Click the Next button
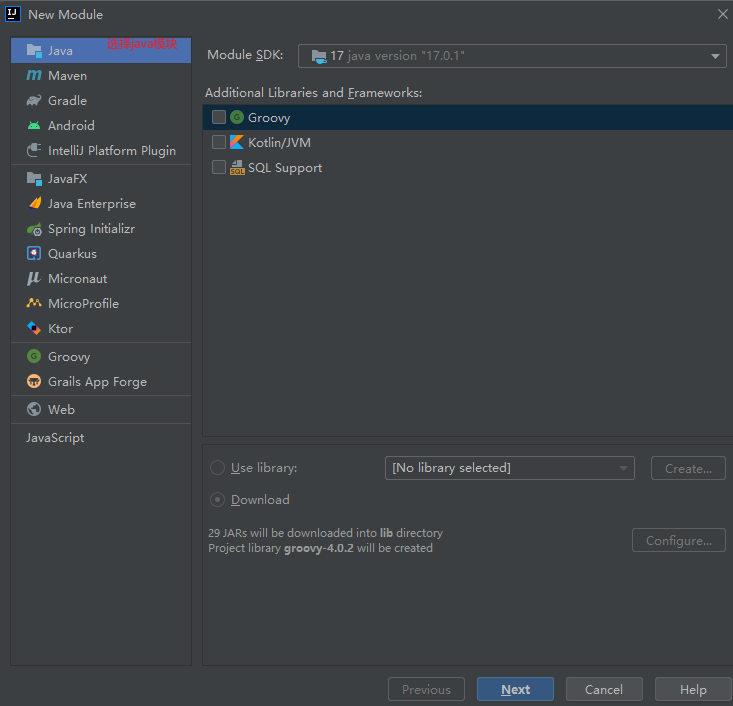This screenshot has width=733, height=706. 515,689
